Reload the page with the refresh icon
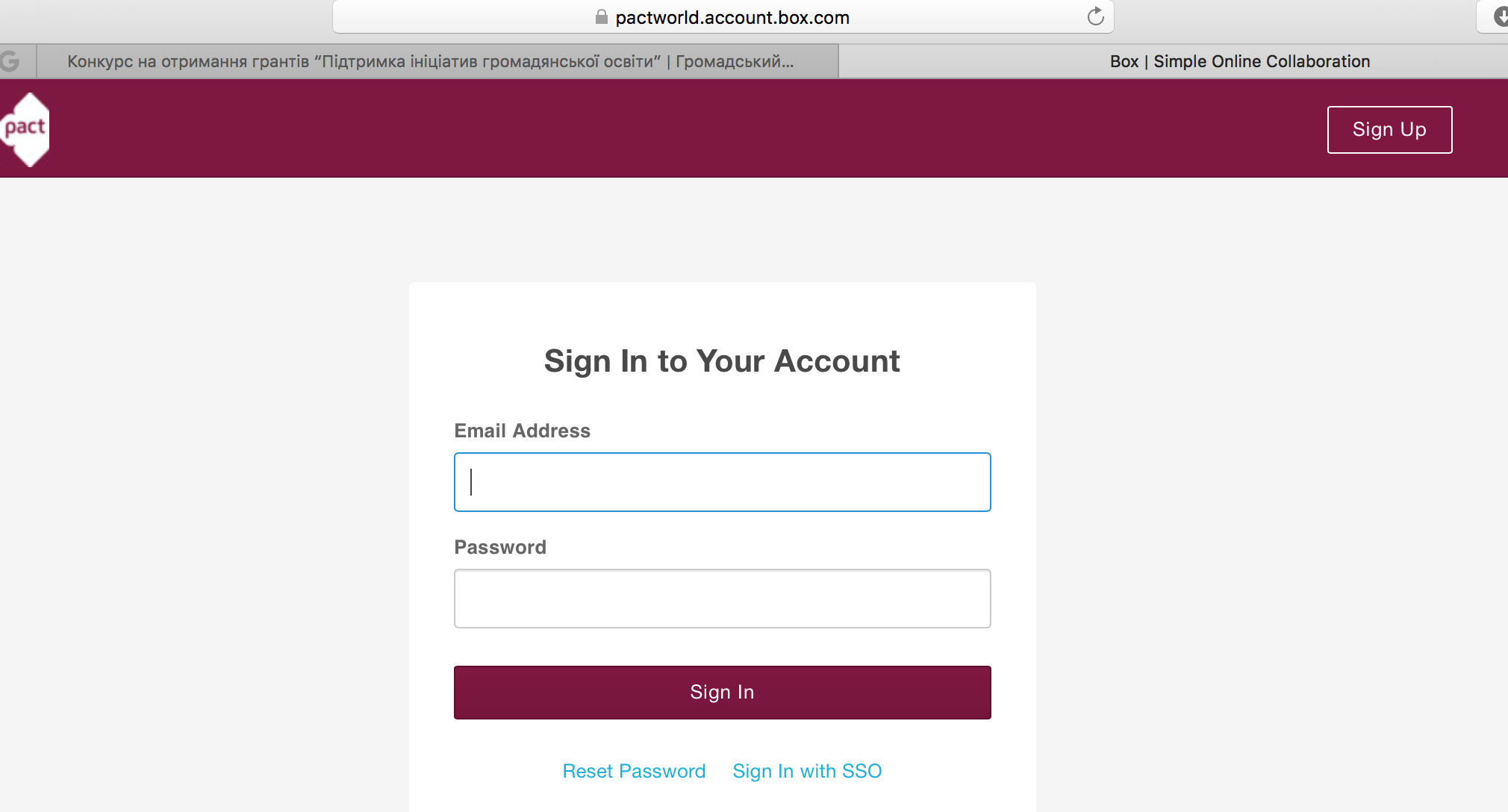The width and height of the screenshot is (1508, 812). click(1095, 16)
